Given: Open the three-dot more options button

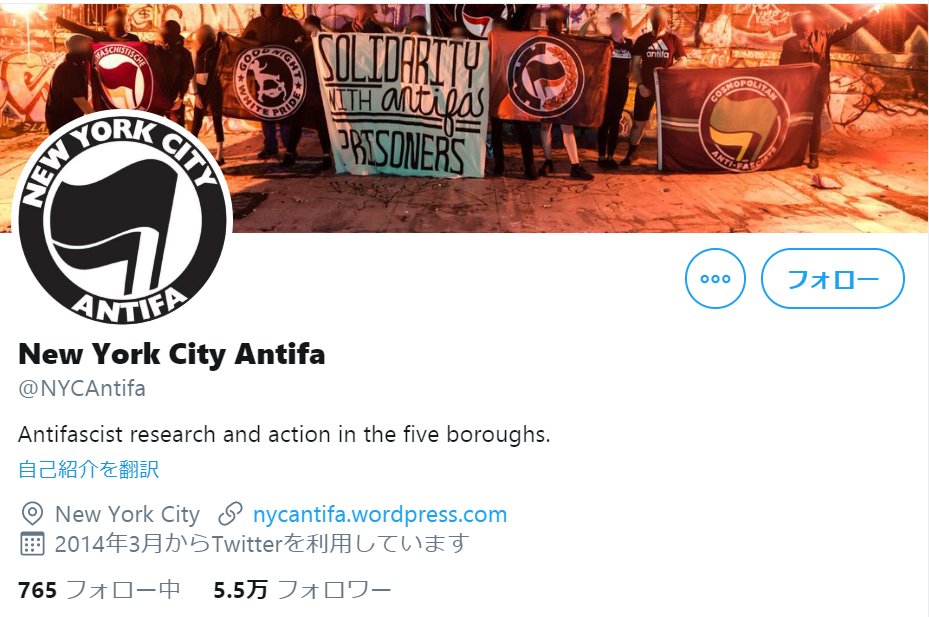Looking at the screenshot, I should [x=715, y=279].
